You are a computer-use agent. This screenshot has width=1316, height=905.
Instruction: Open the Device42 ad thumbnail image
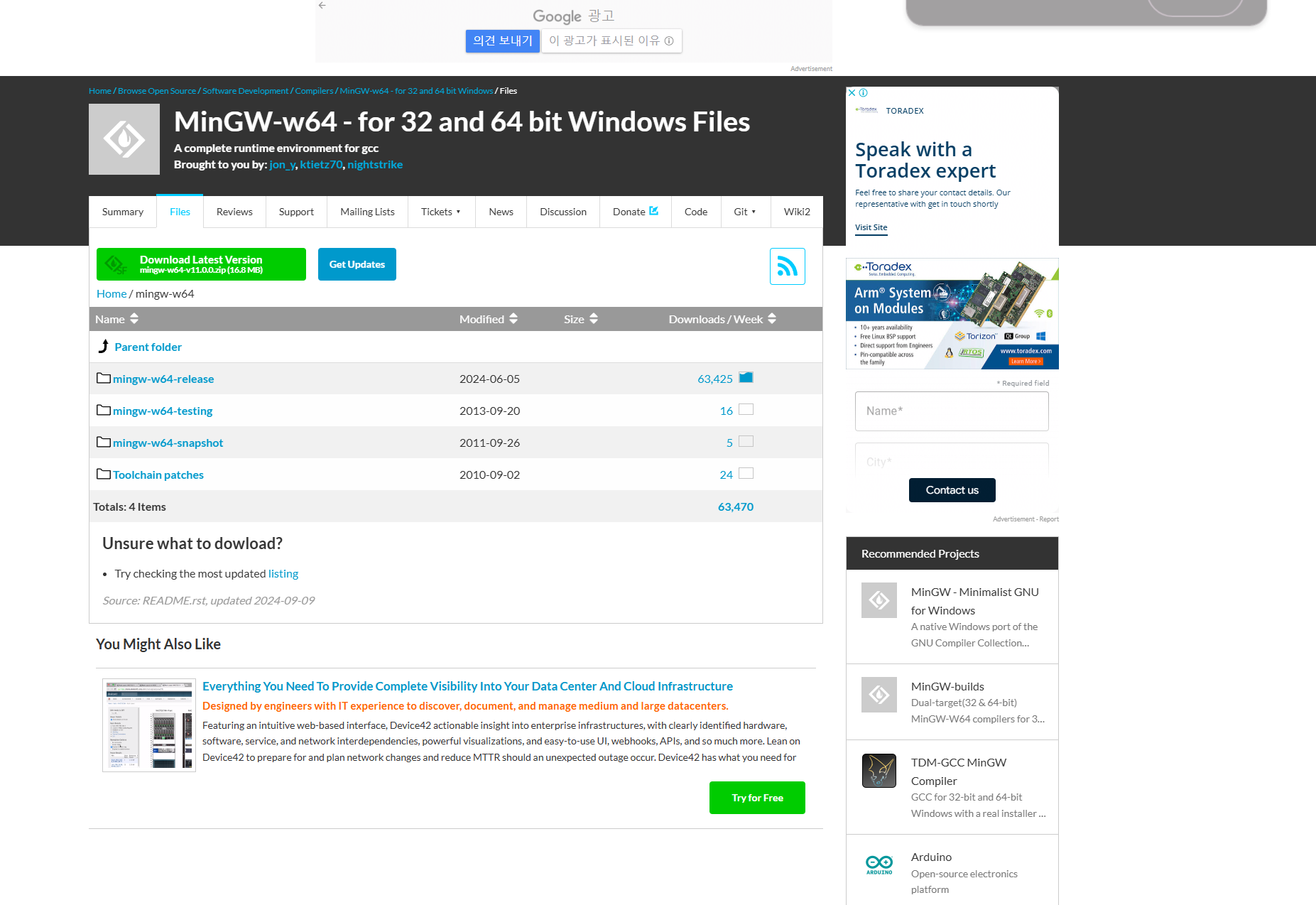click(x=149, y=725)
